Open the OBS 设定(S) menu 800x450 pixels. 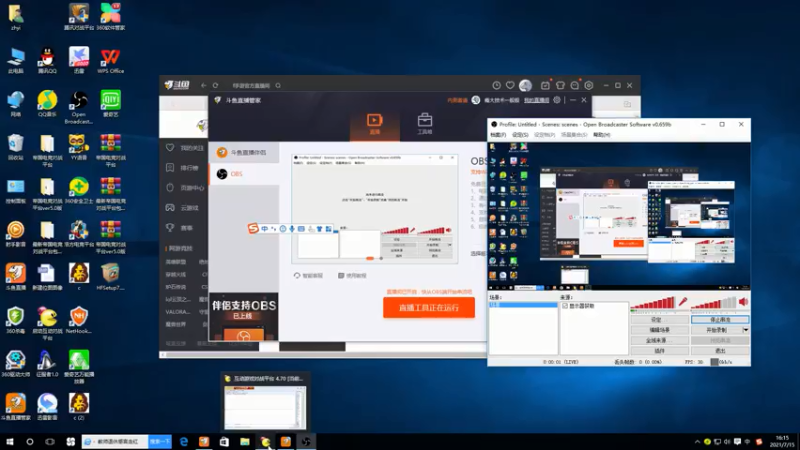point(520,135)
